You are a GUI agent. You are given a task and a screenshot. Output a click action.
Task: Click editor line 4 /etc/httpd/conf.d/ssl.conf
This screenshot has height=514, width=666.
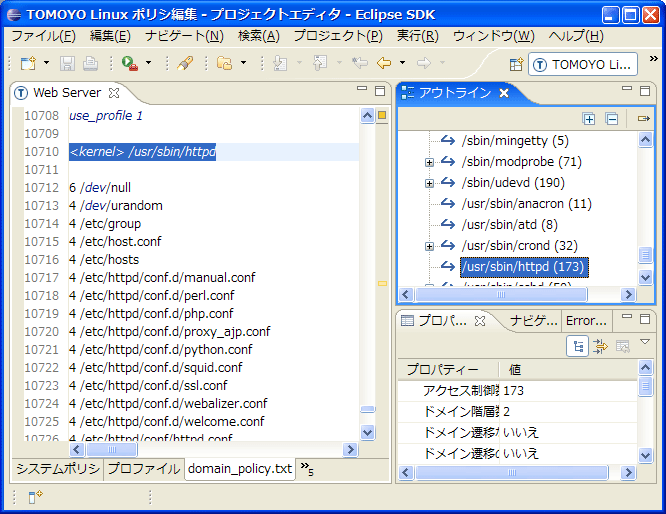pyautogui.click(x=148, y=385)
